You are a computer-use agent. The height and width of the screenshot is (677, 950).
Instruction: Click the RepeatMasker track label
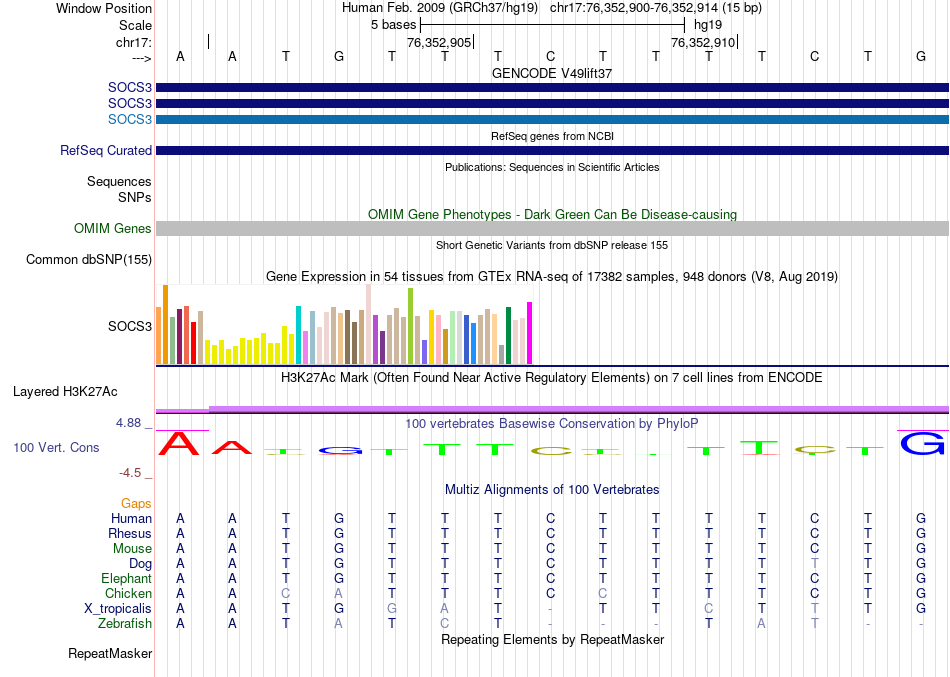(x=110, y=653)
